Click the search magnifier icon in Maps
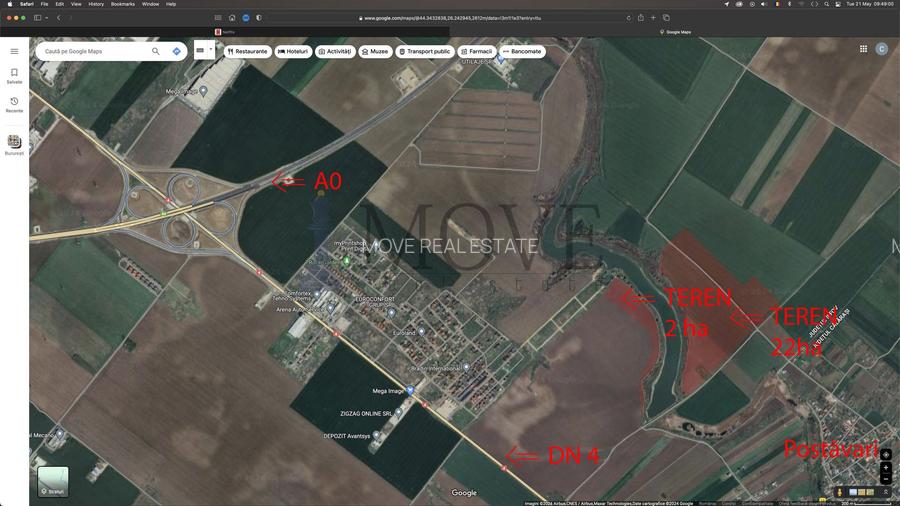This screenshot has width=900, height=506. click(x=156, y=51)
